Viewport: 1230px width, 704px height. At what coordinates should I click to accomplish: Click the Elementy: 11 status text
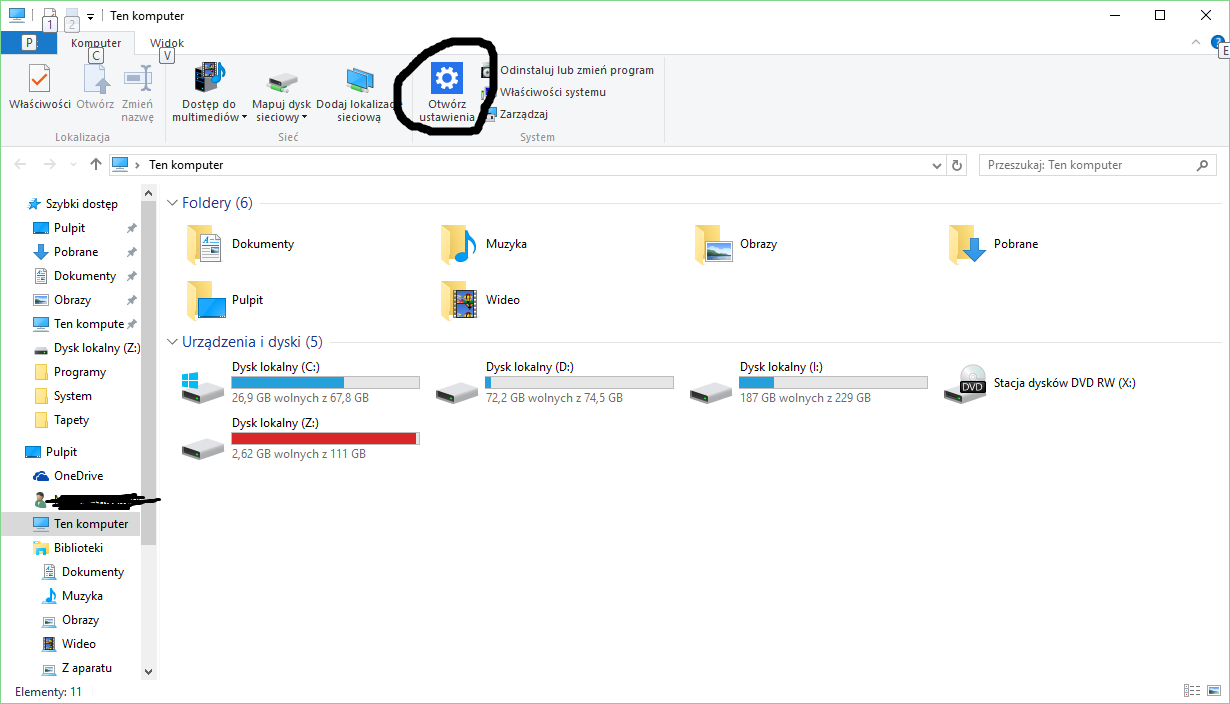coord(48,692)
